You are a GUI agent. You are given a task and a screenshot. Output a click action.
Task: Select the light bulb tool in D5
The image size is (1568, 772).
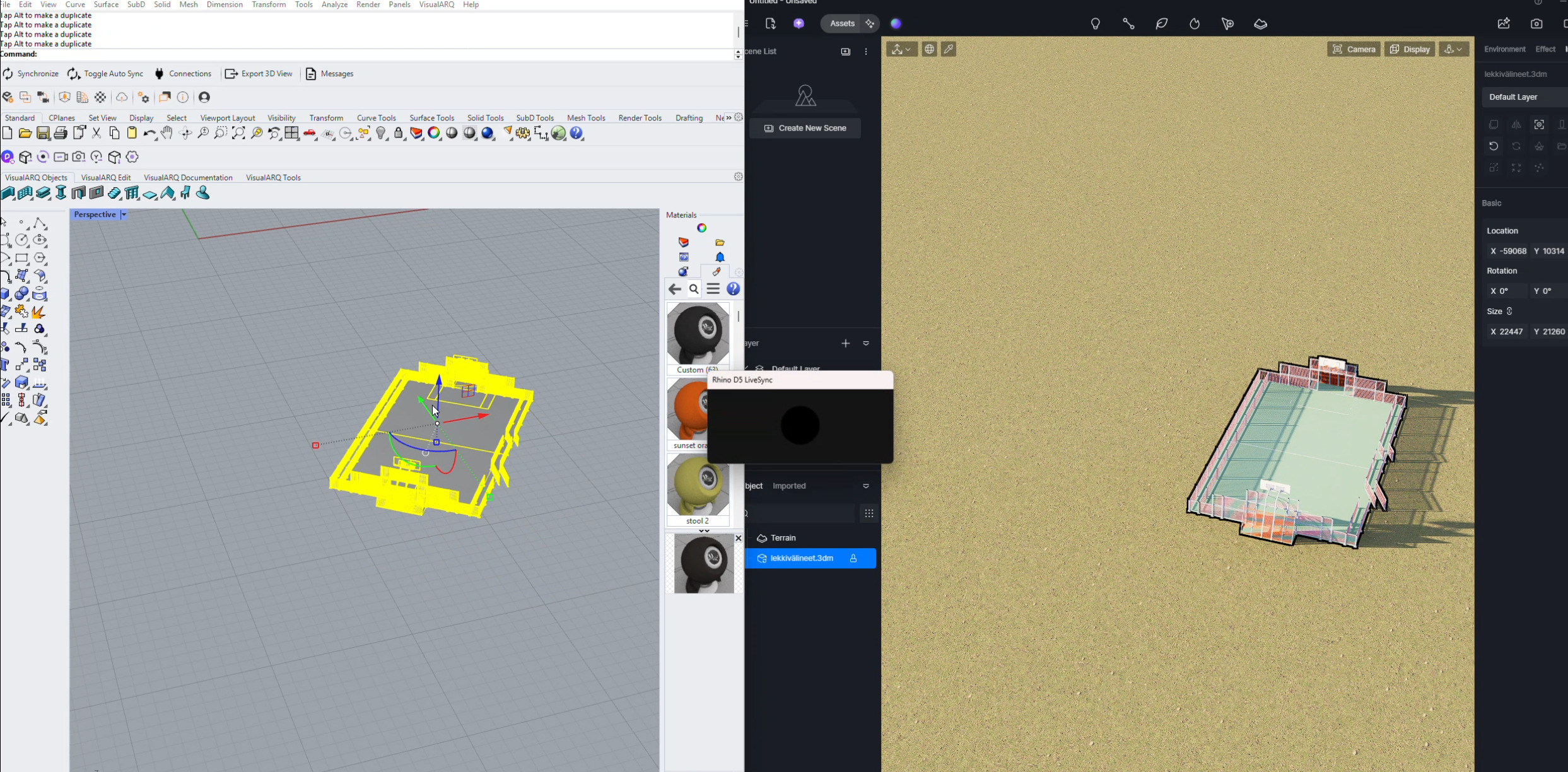tap(1096, 24)
